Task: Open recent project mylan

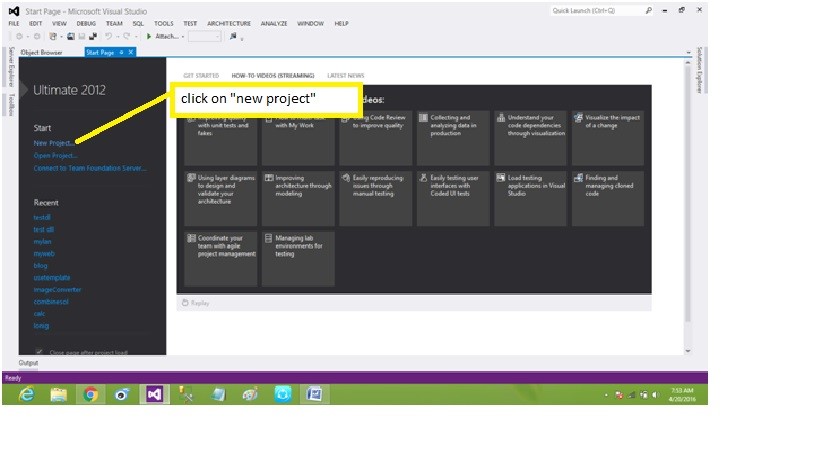Action: pyautogui.click(x=42, y=242)
